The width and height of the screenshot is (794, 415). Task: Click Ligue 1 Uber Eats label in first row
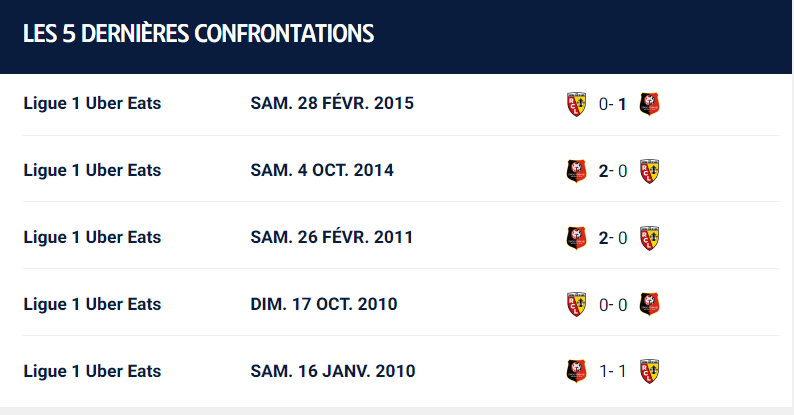coord(92,103)
